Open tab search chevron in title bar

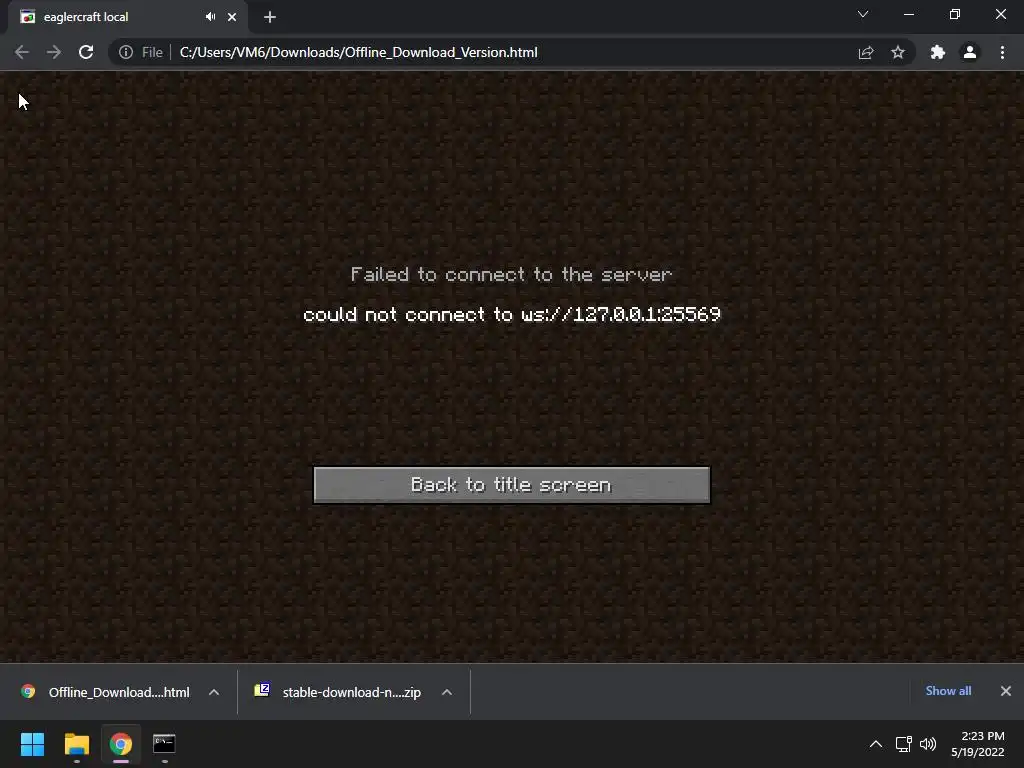tap(863, 14)
